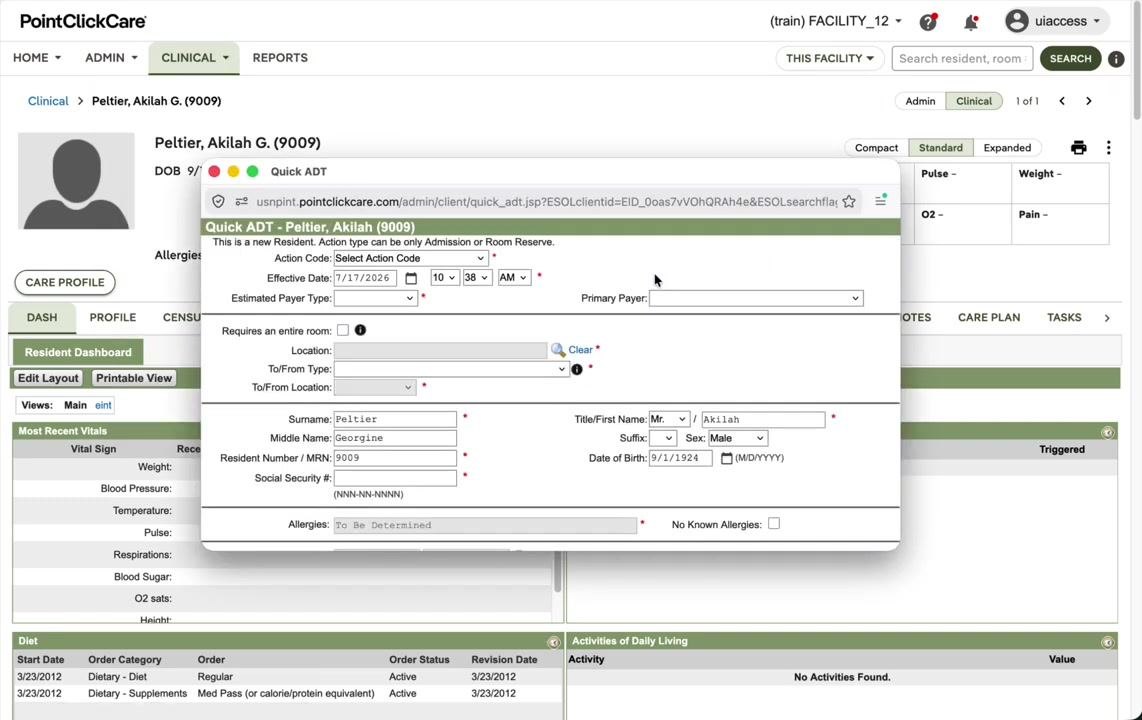
Task: Open THIS FACILITY dropdown
Action: coord(830,58)
